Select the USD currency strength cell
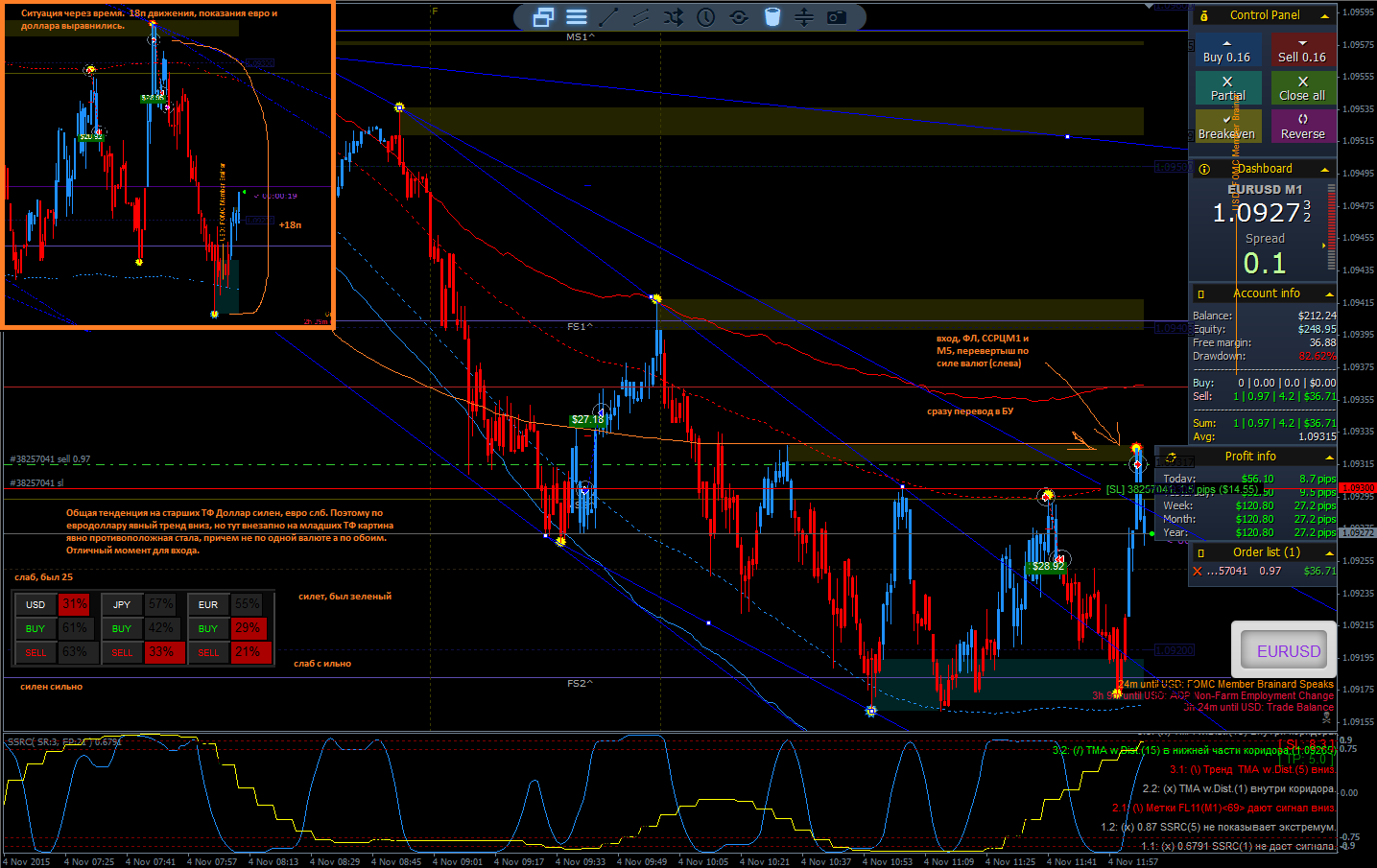 (x=36, y=604)
